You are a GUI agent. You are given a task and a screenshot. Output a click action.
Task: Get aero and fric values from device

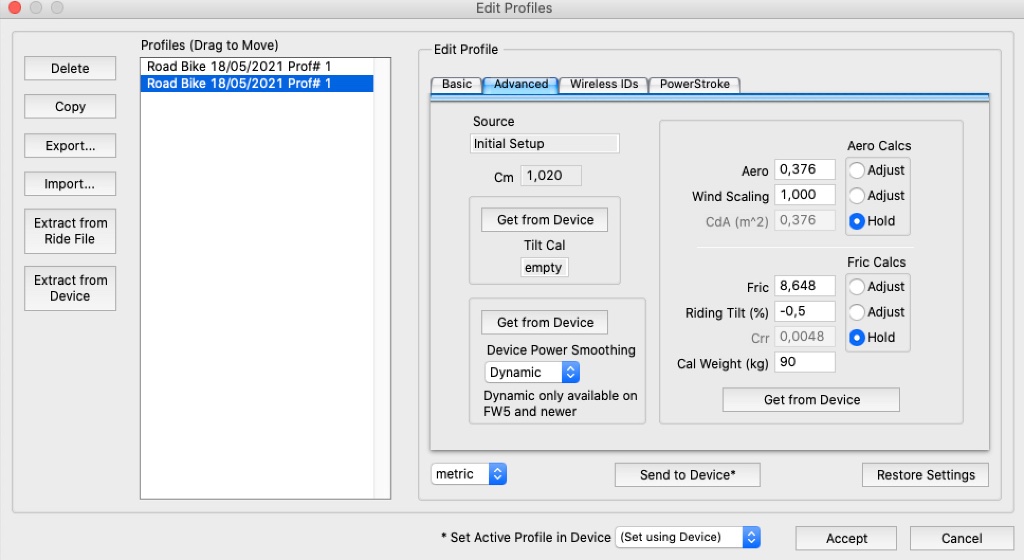(810, 399)
